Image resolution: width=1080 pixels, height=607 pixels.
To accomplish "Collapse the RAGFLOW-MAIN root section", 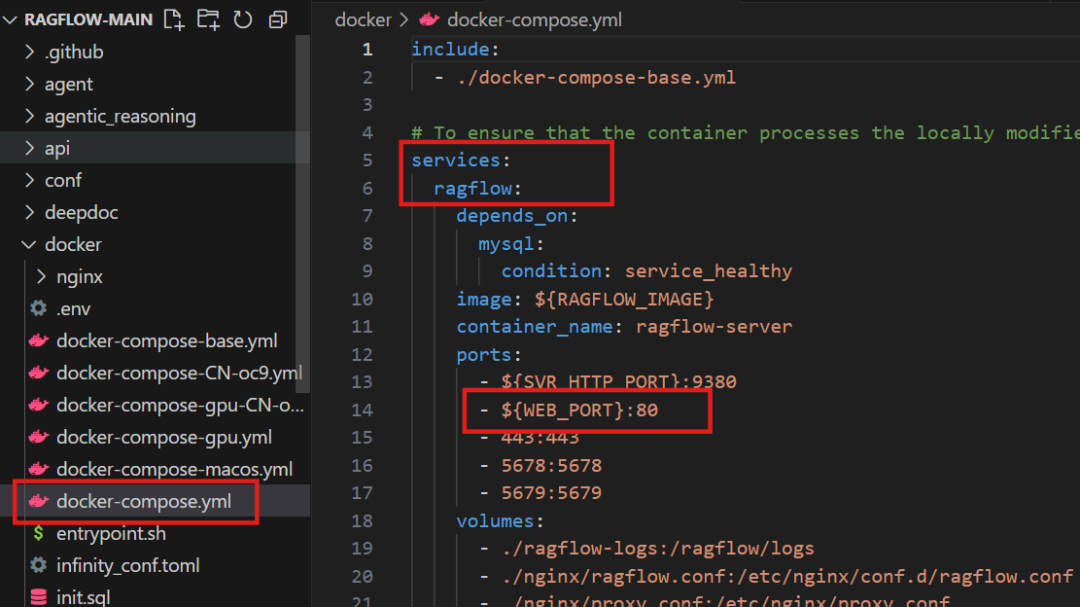I will pos(10,20).
